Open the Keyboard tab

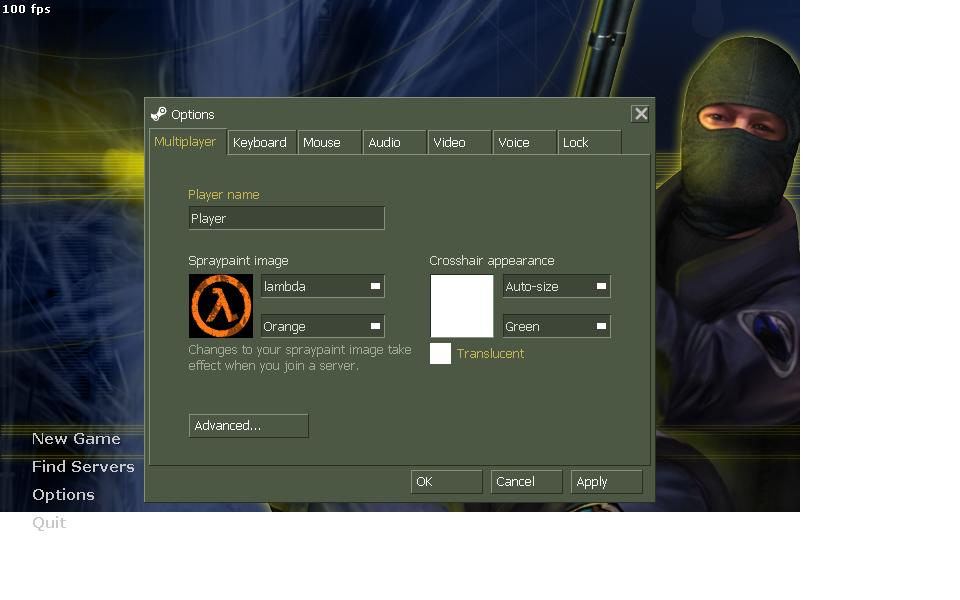point(262,142)
